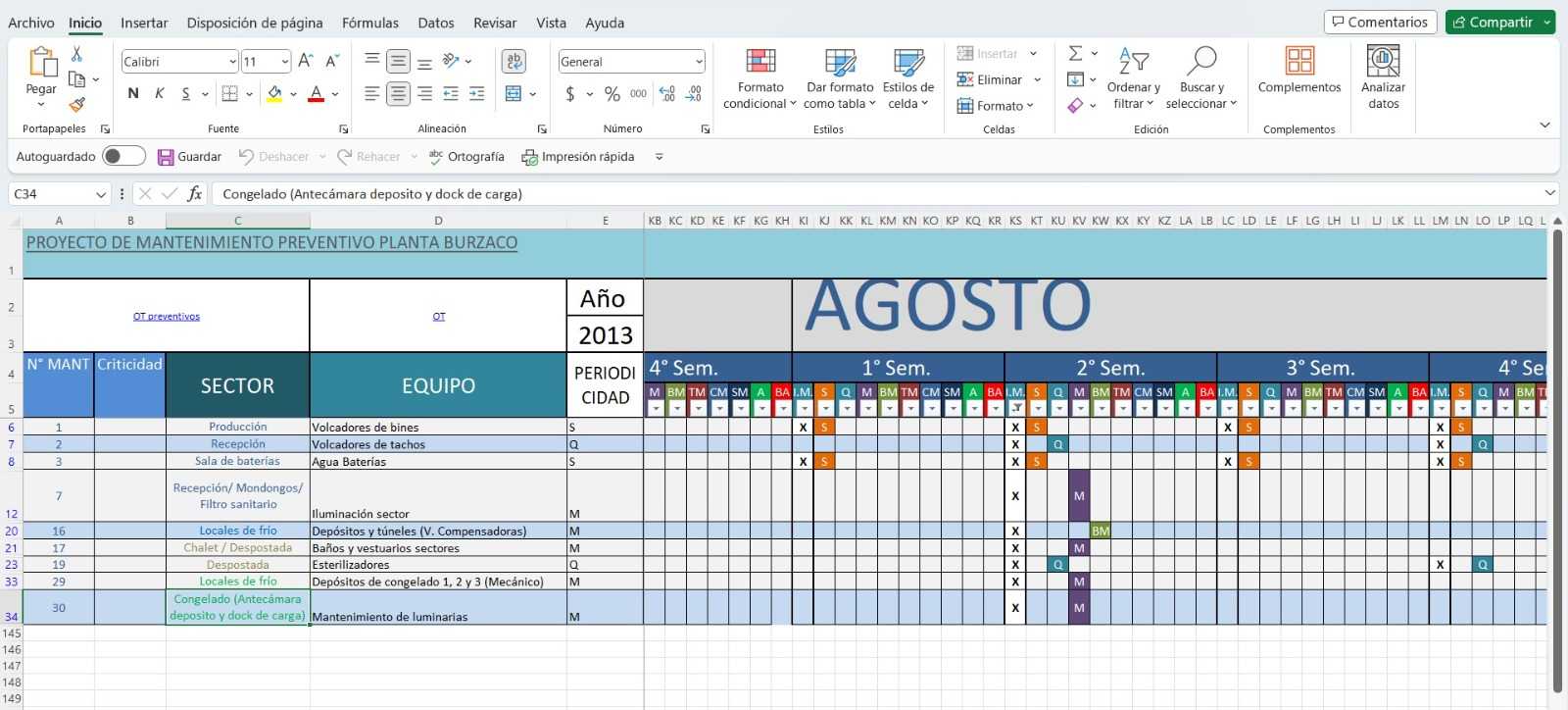Click the format painter brush icon
This screenshot has height=710, width=1568.
[77, 104]
